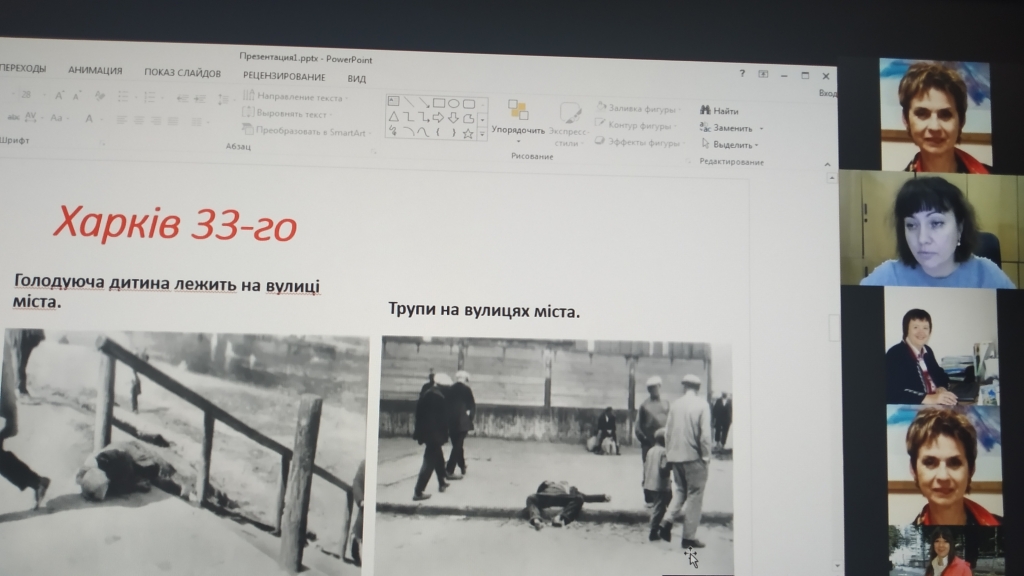Insert the Down Arrow block shape
The image size is (1024, 576).
tap(453, 119)
